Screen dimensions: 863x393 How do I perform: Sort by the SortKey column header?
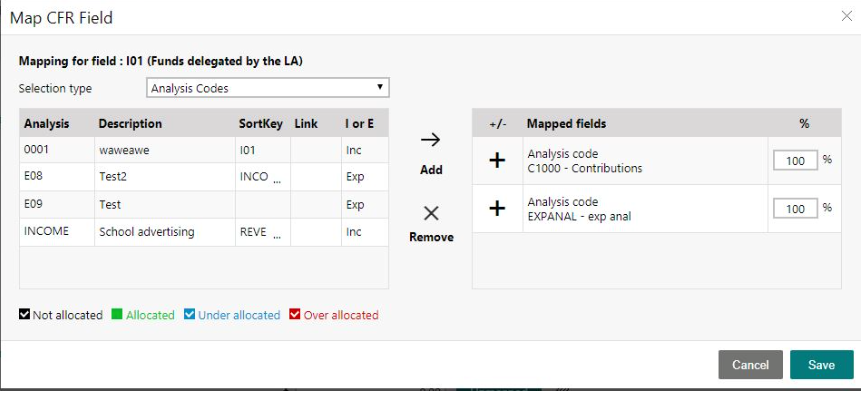click(x=260, y=123)
